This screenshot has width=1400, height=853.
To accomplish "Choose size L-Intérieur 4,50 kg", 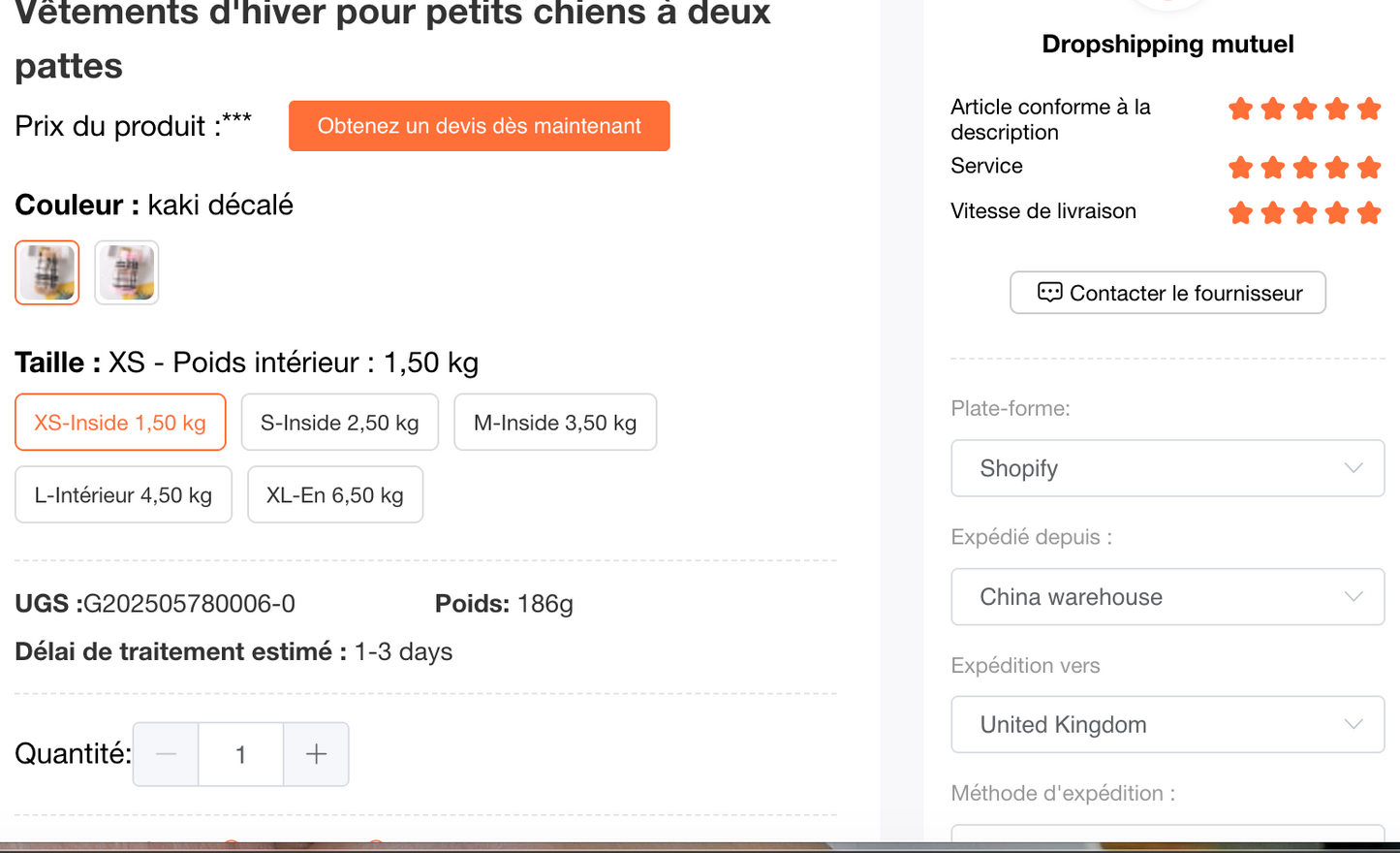I will 123,494.
